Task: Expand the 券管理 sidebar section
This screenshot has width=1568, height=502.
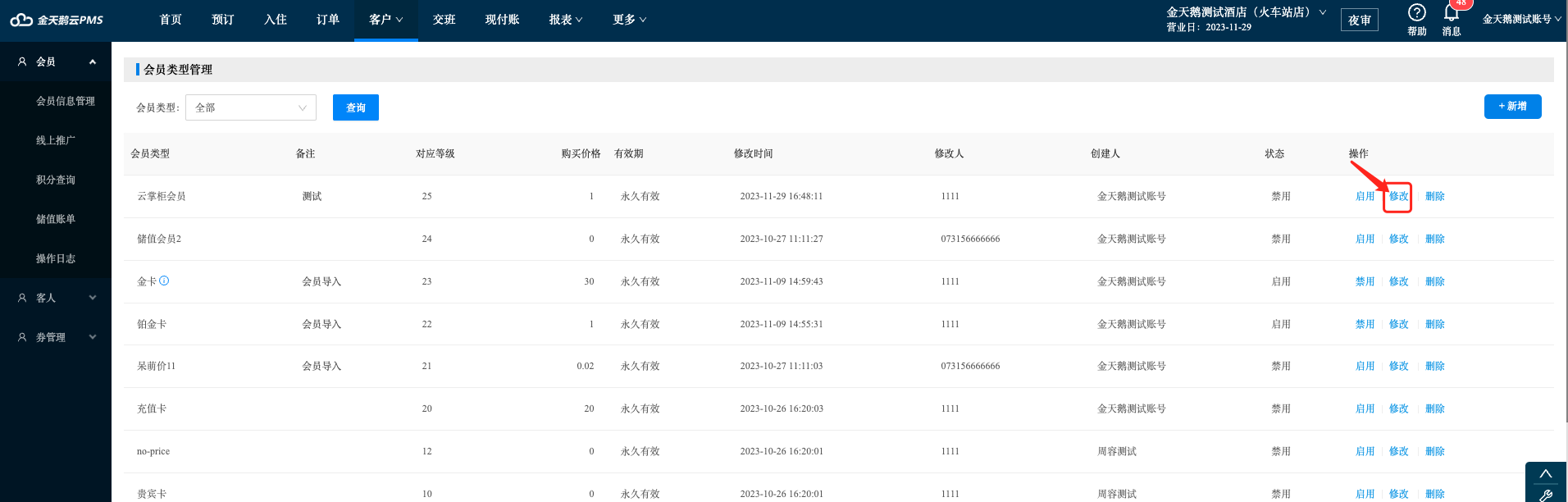Action: click(x=93, y=337)
